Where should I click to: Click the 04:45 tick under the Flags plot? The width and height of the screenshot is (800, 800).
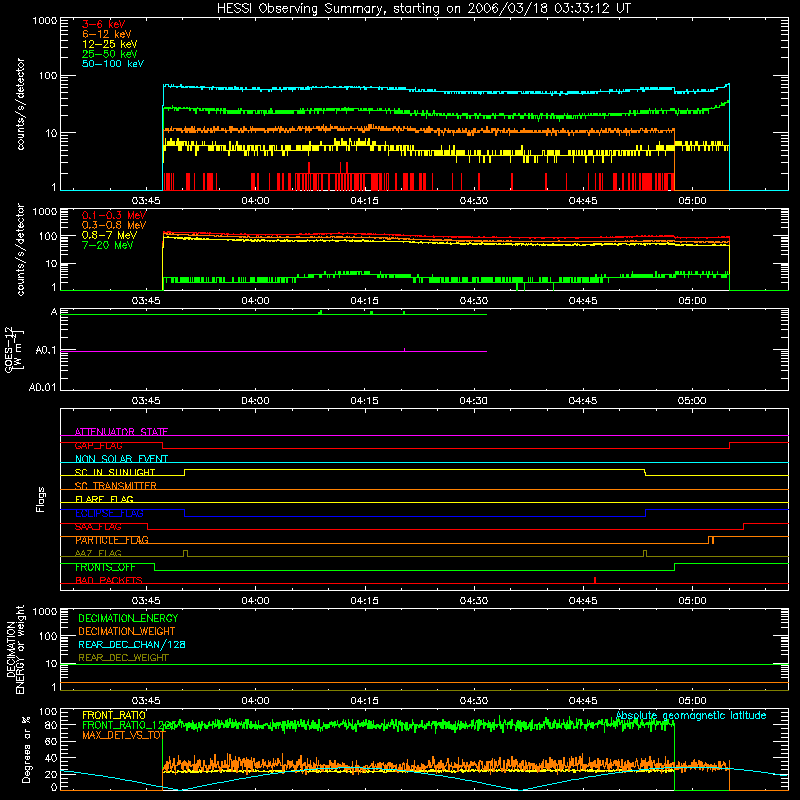pyautogui.click(x=583, y=601)
